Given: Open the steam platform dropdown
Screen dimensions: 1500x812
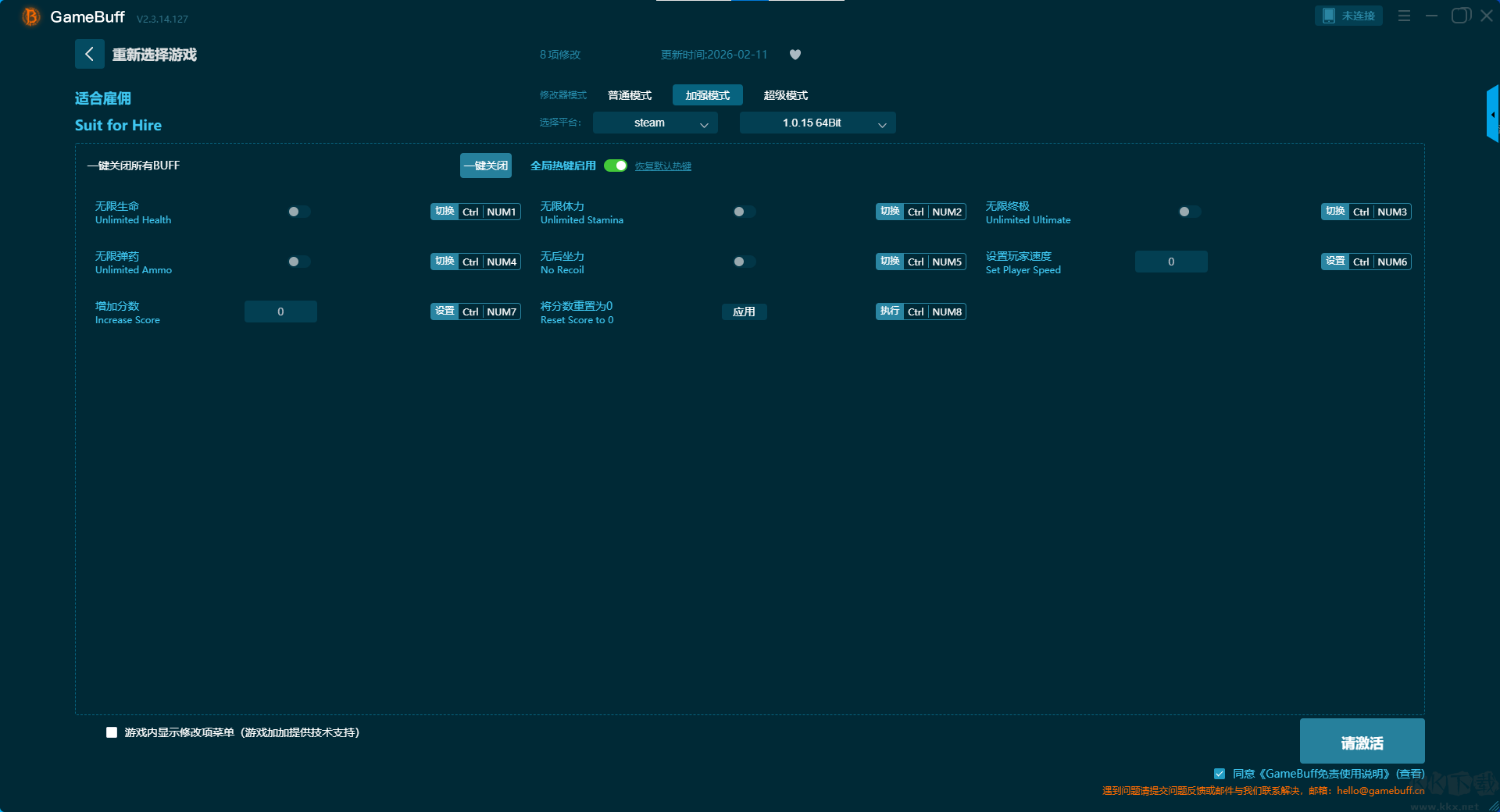Looking at the screenshot, I should tap(655, 123).
